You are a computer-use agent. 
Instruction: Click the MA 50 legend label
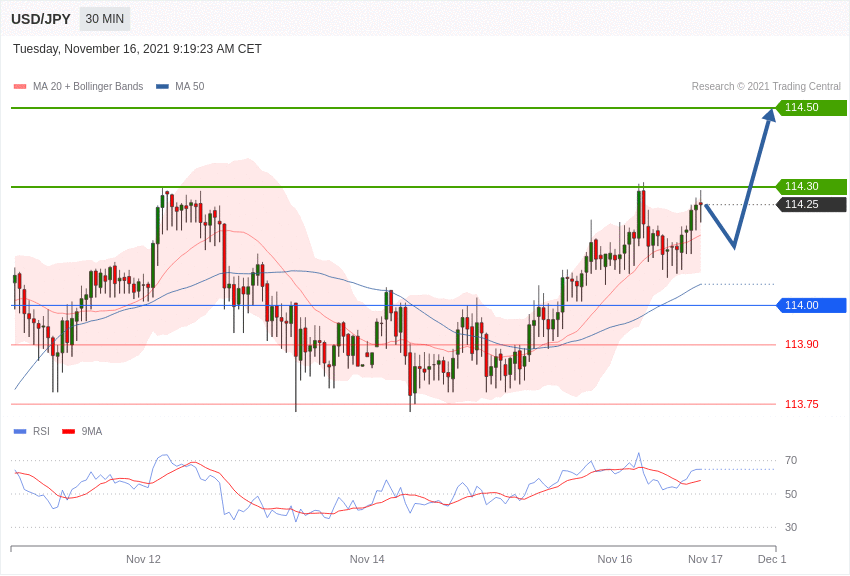(190, 87)
